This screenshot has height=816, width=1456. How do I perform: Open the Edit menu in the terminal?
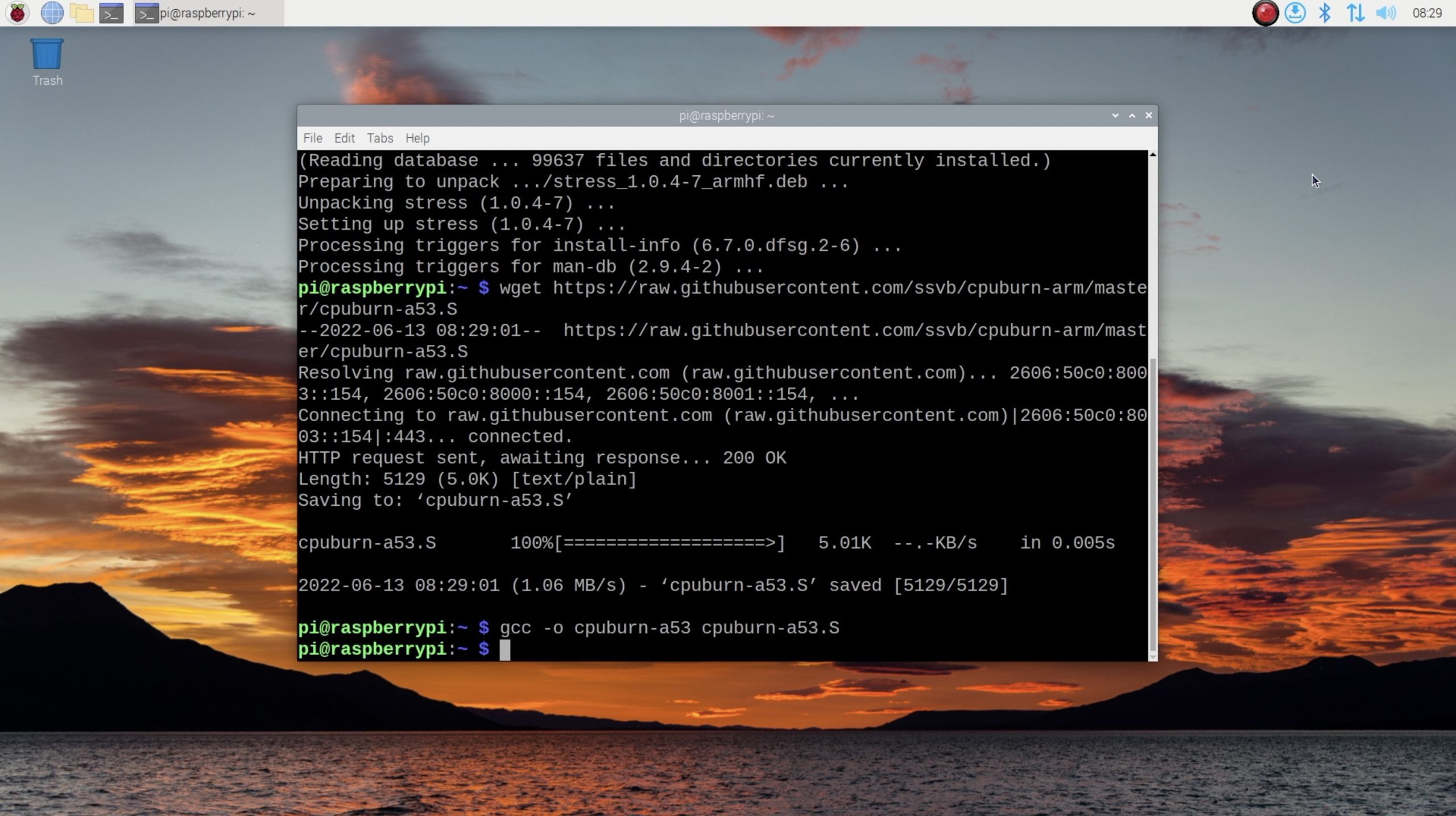tap(344, 138)
